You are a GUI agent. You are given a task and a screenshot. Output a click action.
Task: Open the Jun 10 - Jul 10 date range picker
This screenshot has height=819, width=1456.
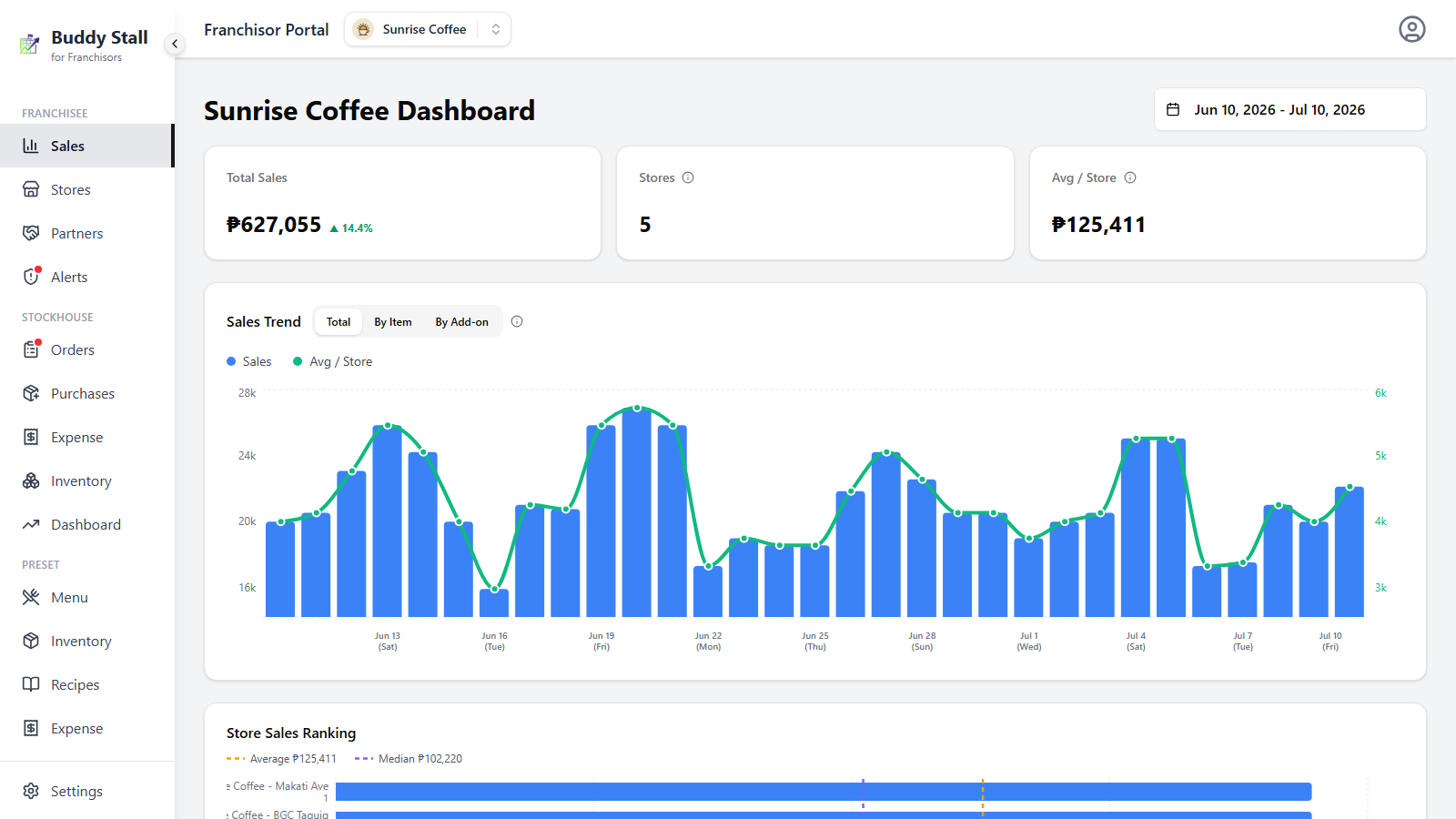pyautogui.click(x=1289, y=109)
